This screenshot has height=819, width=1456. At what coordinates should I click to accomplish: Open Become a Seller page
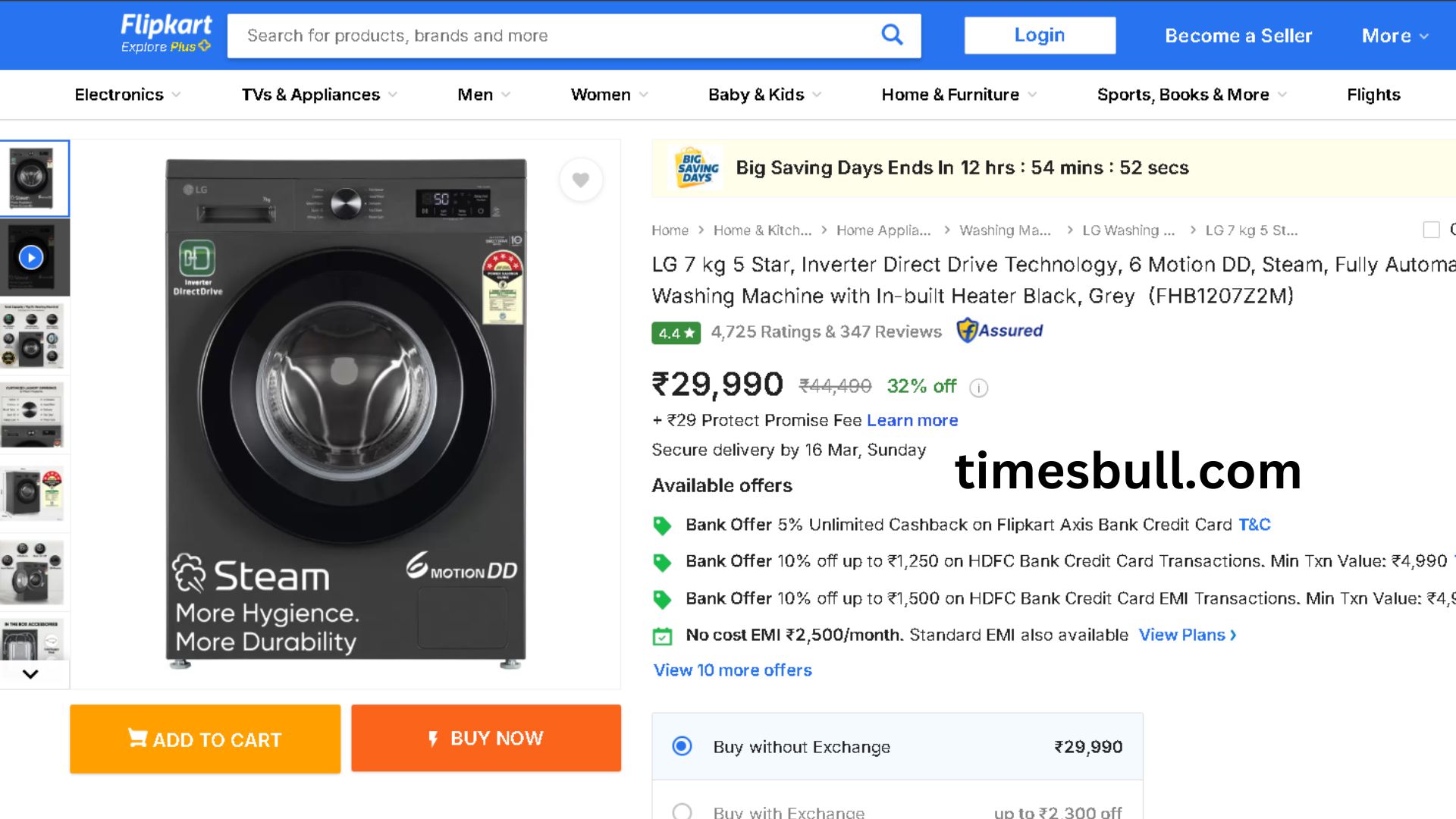(1238, 36)
